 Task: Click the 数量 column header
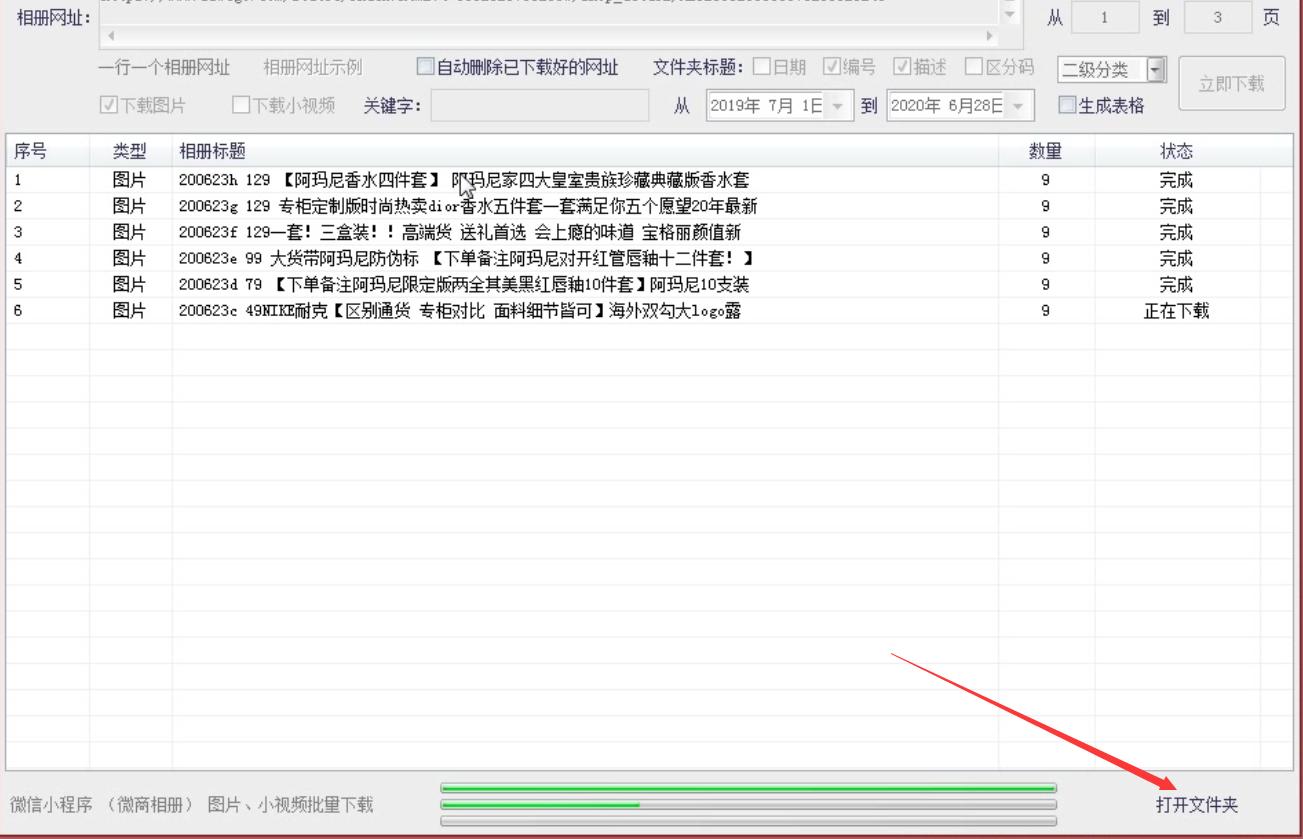tap(1046, 152)
